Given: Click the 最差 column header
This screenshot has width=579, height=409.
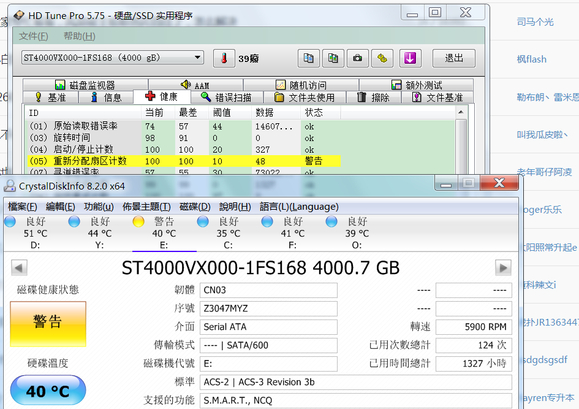Looking at the screenshot, I should coord(192,113).
